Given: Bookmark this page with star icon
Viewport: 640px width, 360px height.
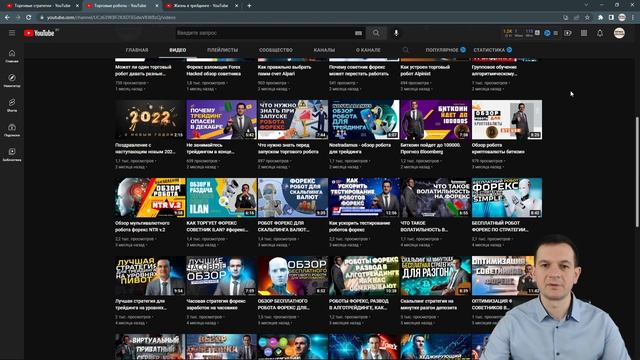Looking at the screenshot, I should coord(587,18).
